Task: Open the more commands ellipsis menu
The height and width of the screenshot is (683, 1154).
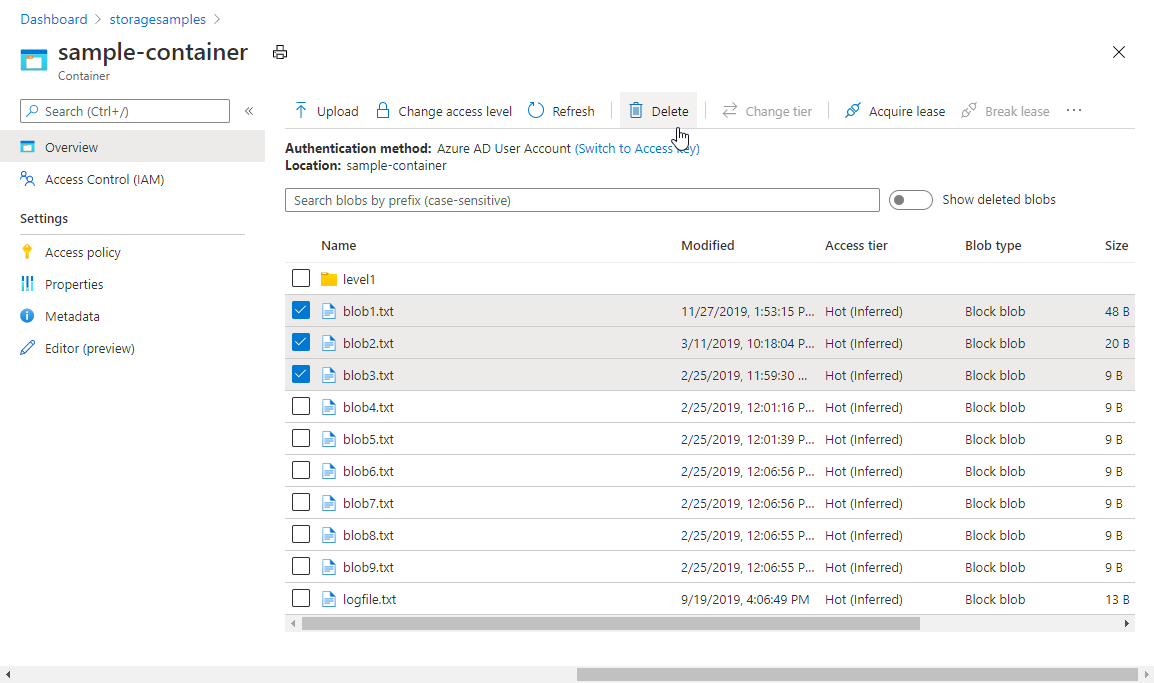Action: coord(1073,110)
